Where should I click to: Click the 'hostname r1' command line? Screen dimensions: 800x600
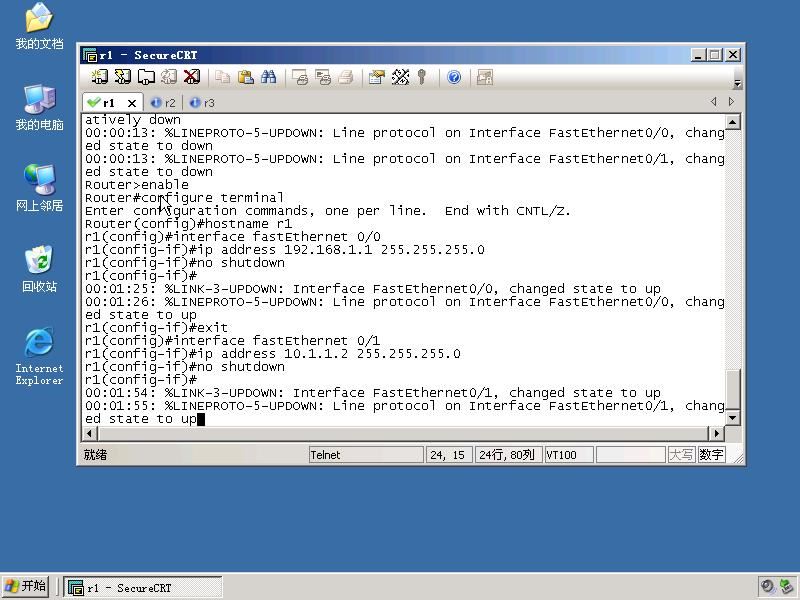(188, 224)
